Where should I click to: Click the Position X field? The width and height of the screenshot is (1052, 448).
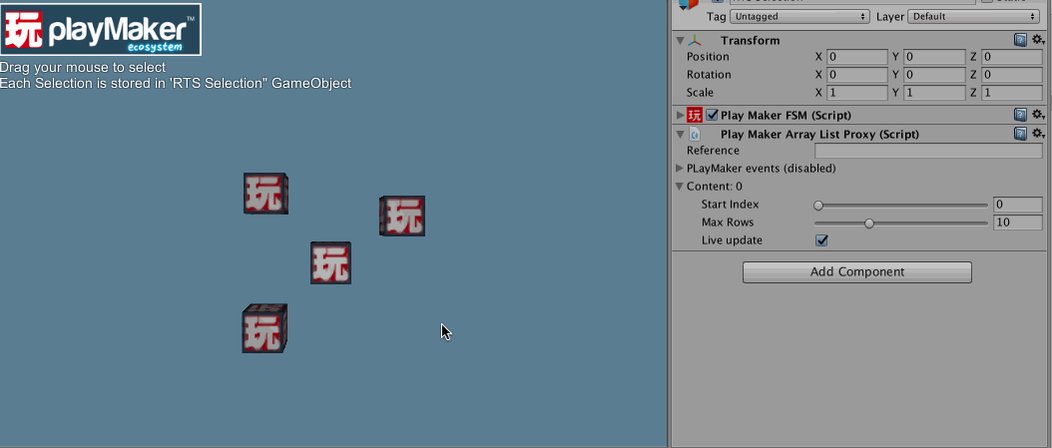[x=857, y=57]
